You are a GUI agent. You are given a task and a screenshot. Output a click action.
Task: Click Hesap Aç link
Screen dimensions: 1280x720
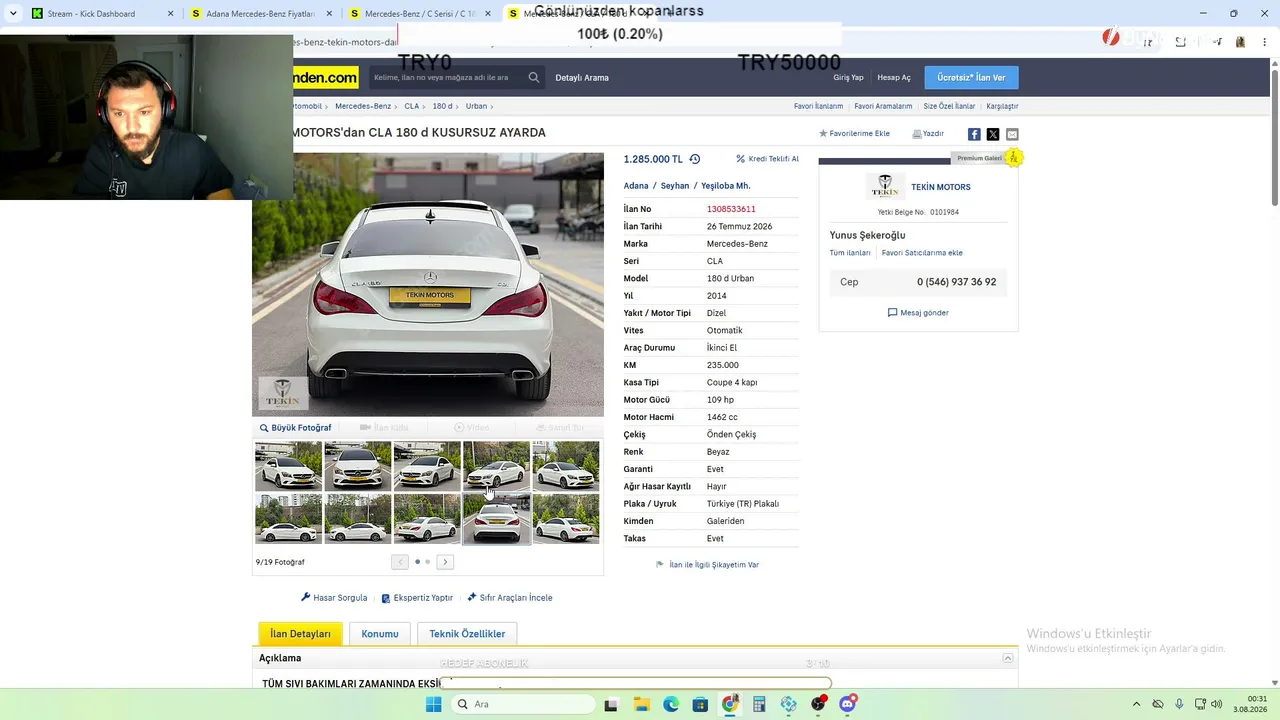894,78
